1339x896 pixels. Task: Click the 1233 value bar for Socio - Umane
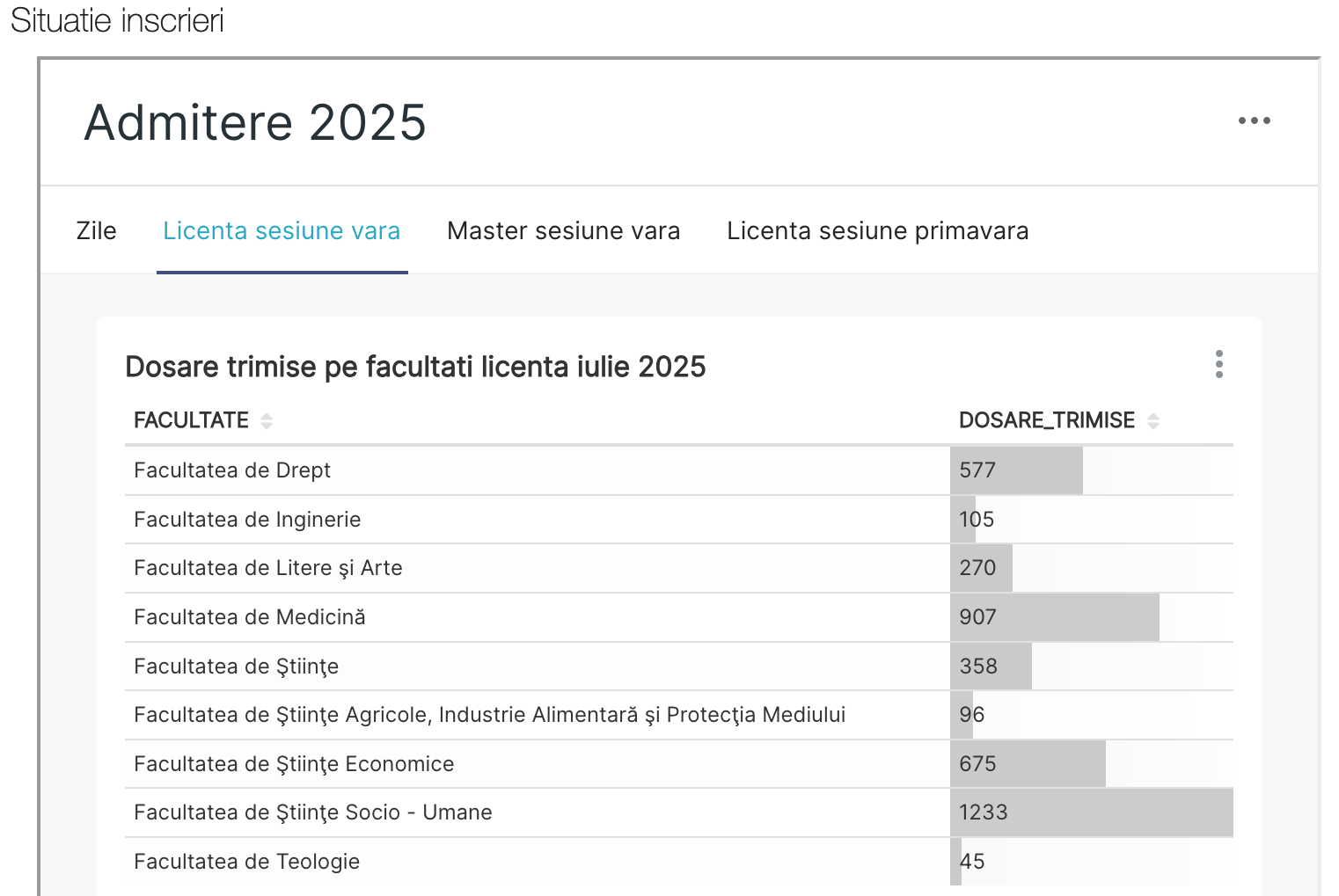[1091, 812]
